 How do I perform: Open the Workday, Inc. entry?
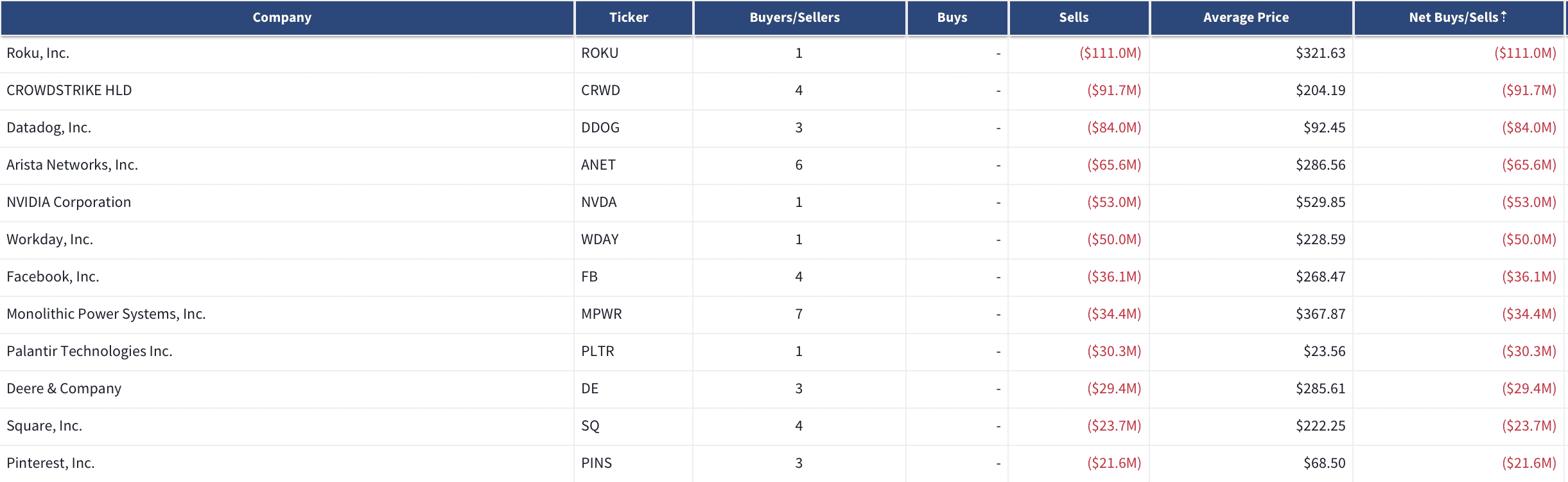49,240
